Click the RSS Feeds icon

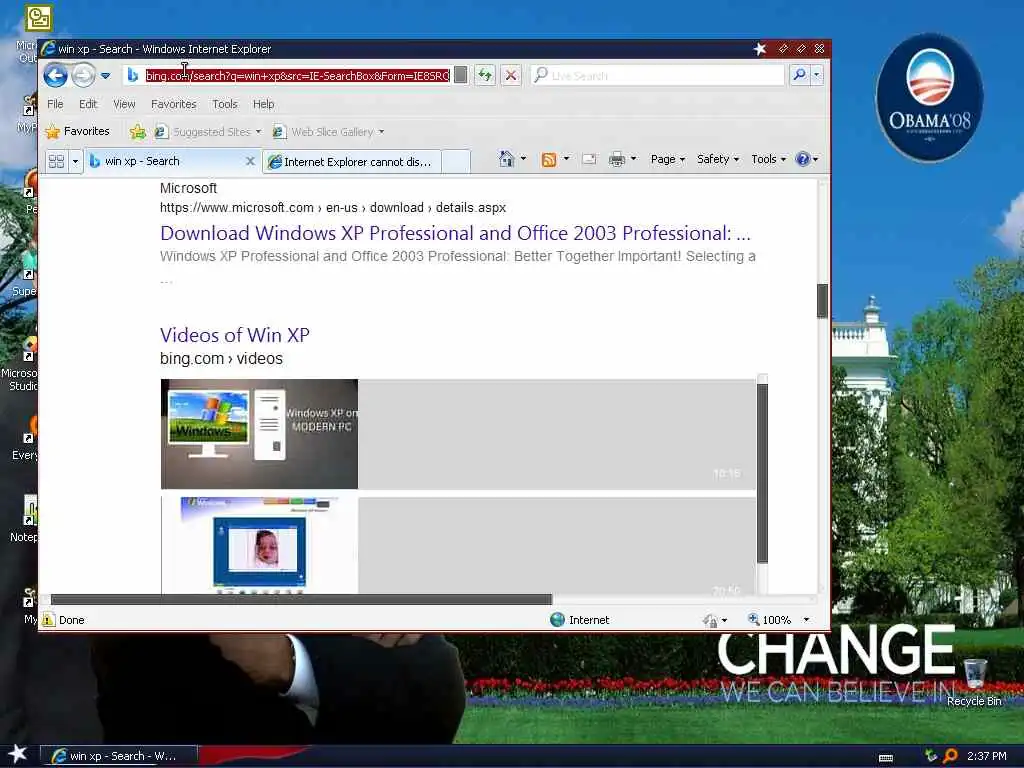tap(549, 159)
